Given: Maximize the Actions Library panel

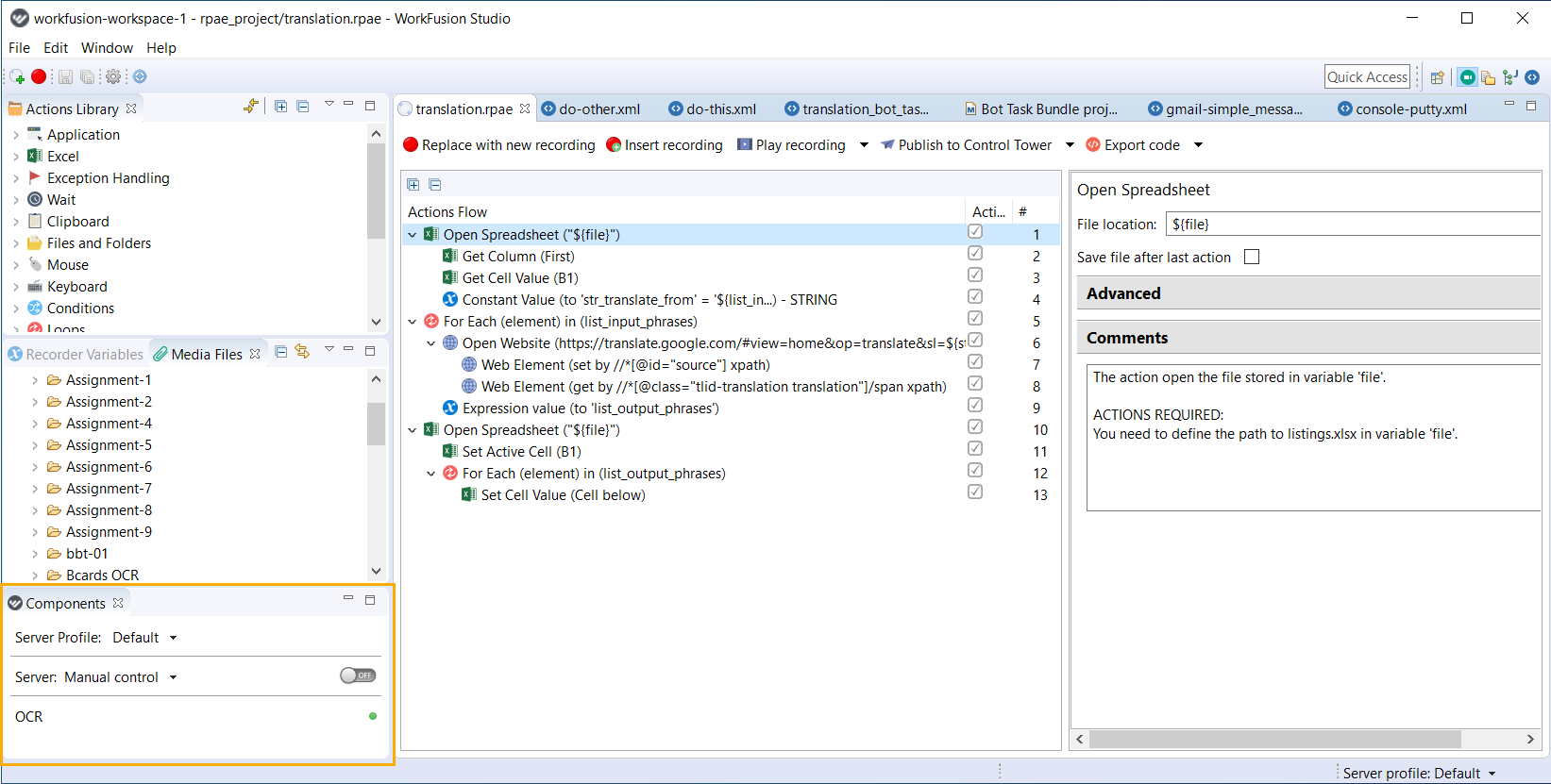Looking at the screenshot, I should [x=370, y=106].
